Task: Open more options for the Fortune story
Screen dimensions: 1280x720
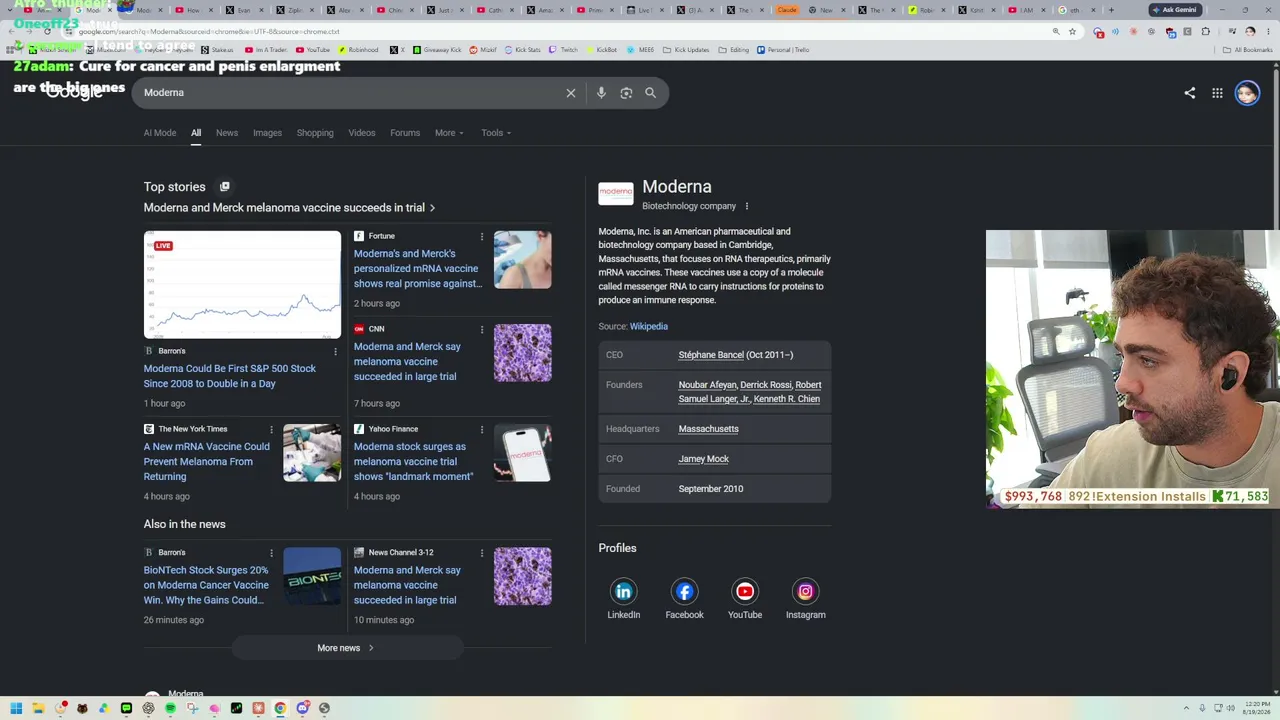Action: [482, 237]
